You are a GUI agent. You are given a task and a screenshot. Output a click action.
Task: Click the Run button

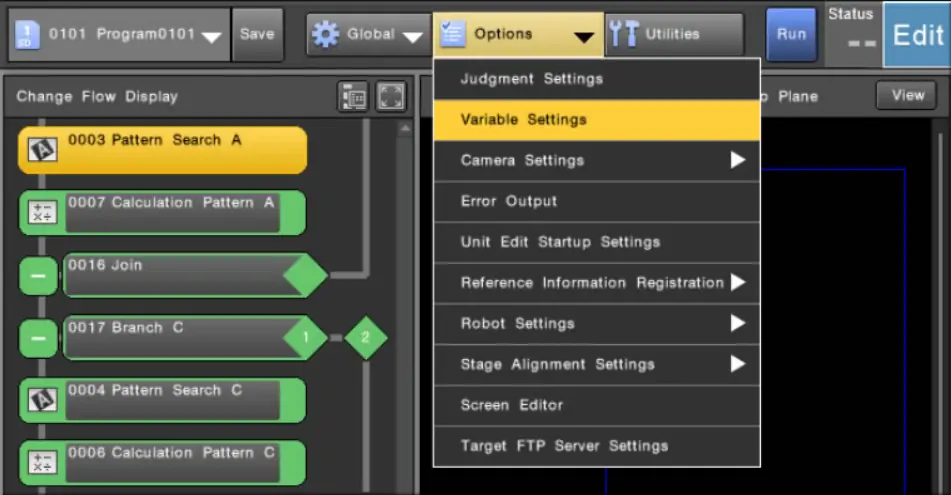(x=791, y=35)
